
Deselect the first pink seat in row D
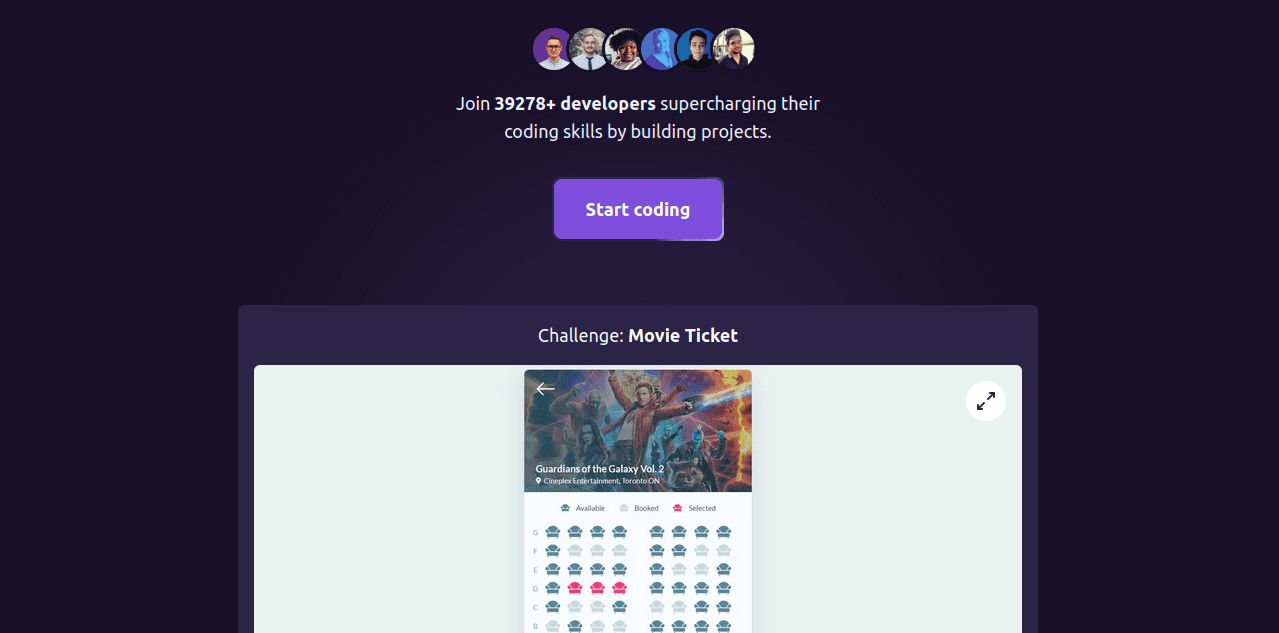[575, 588]
